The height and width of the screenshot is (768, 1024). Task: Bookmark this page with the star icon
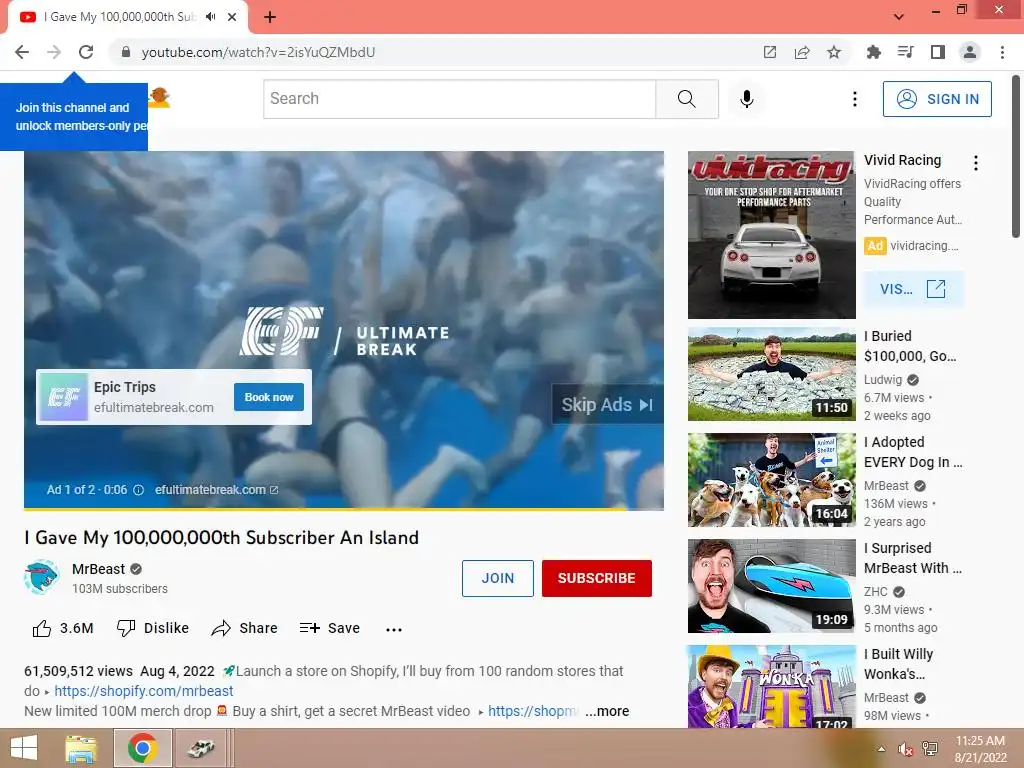[834, 52]
